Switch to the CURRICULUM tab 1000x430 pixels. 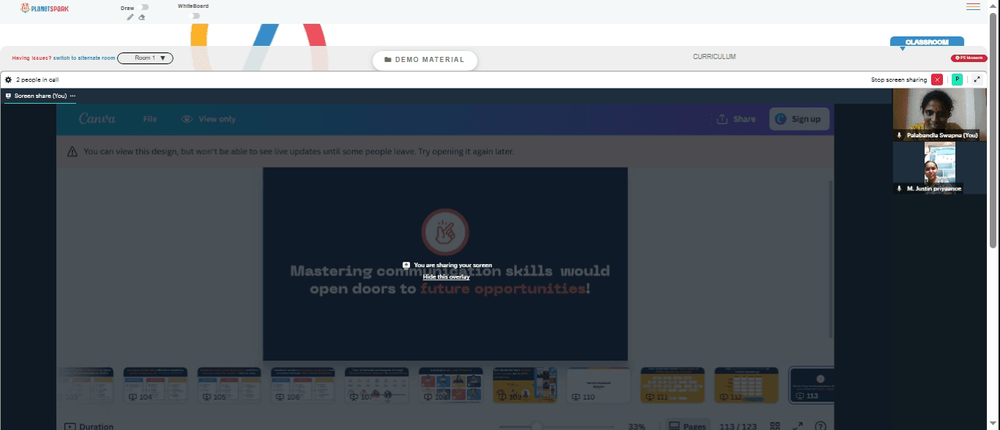pyautogui.click(x=714, y=57)
